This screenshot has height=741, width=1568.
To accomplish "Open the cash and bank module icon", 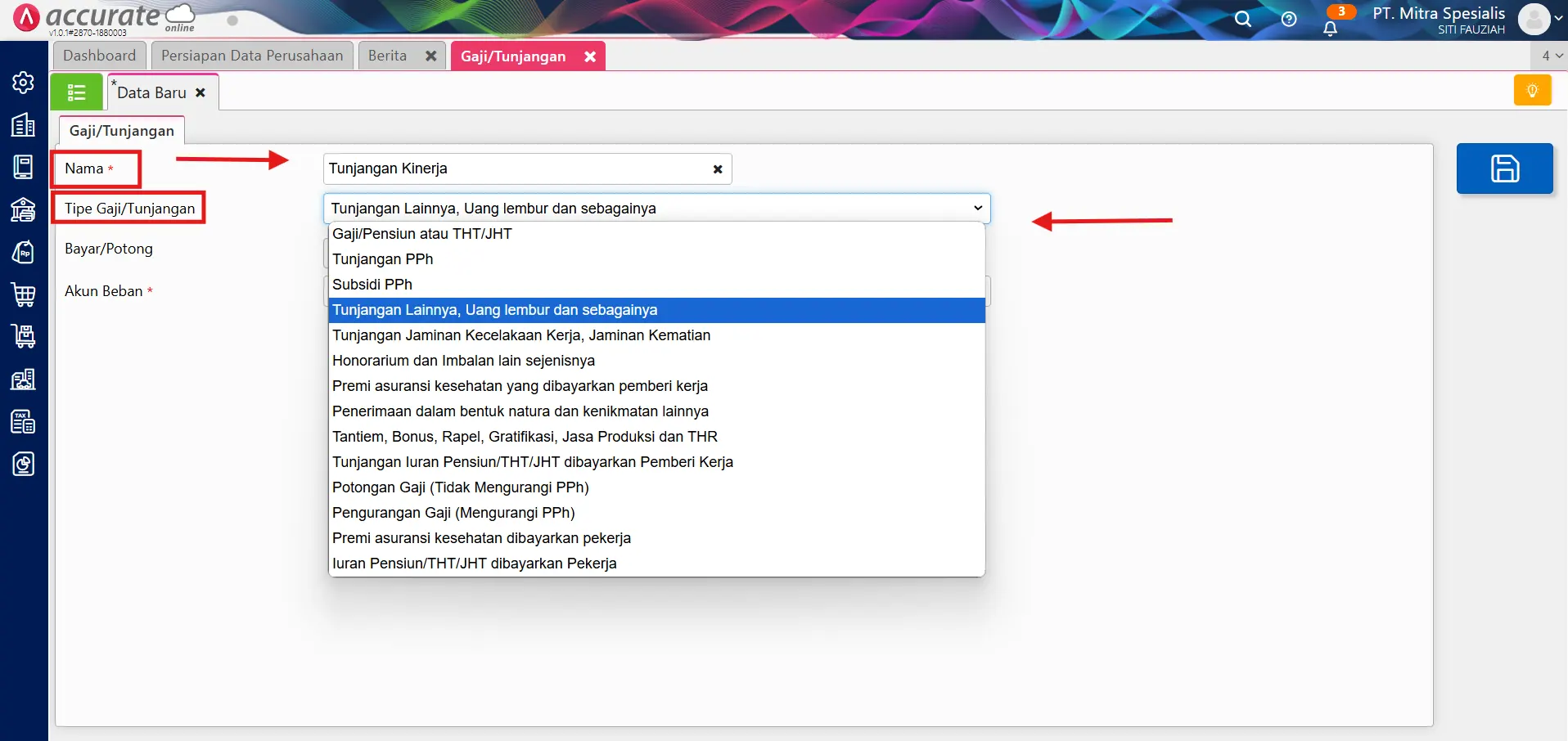I will tap(23, 209).
